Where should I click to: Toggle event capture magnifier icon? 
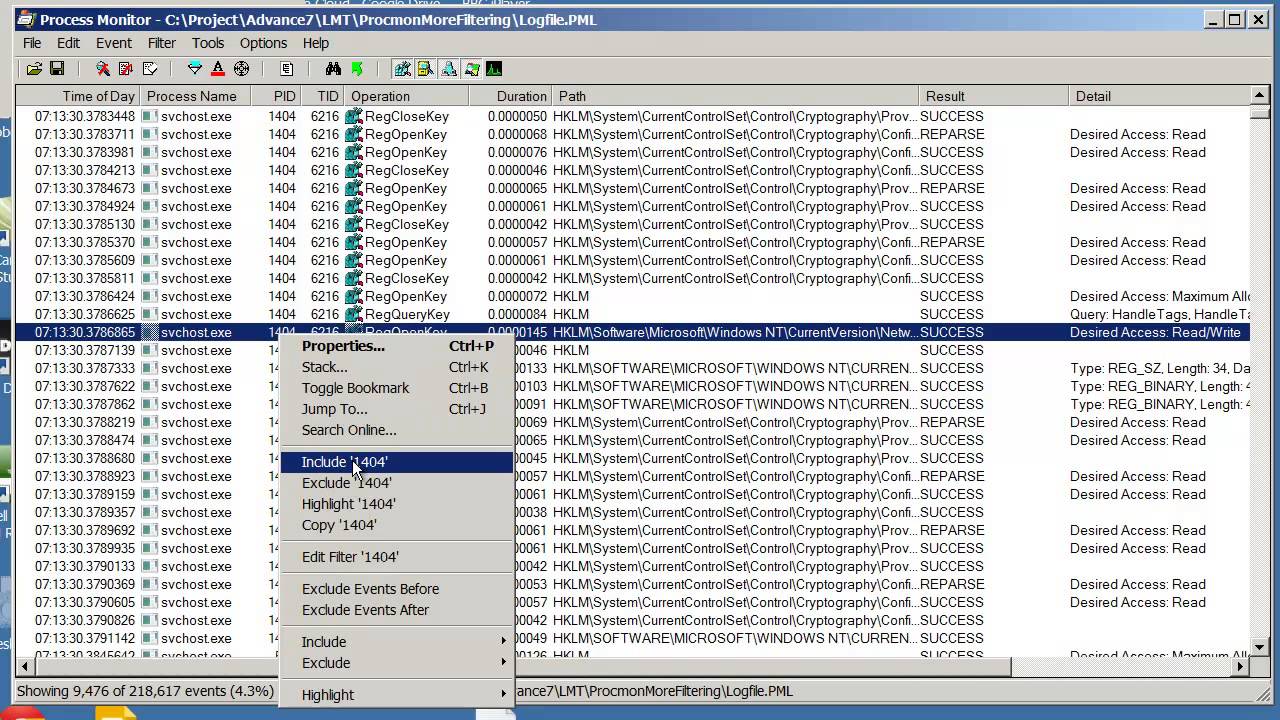click(x=102, y=69)
